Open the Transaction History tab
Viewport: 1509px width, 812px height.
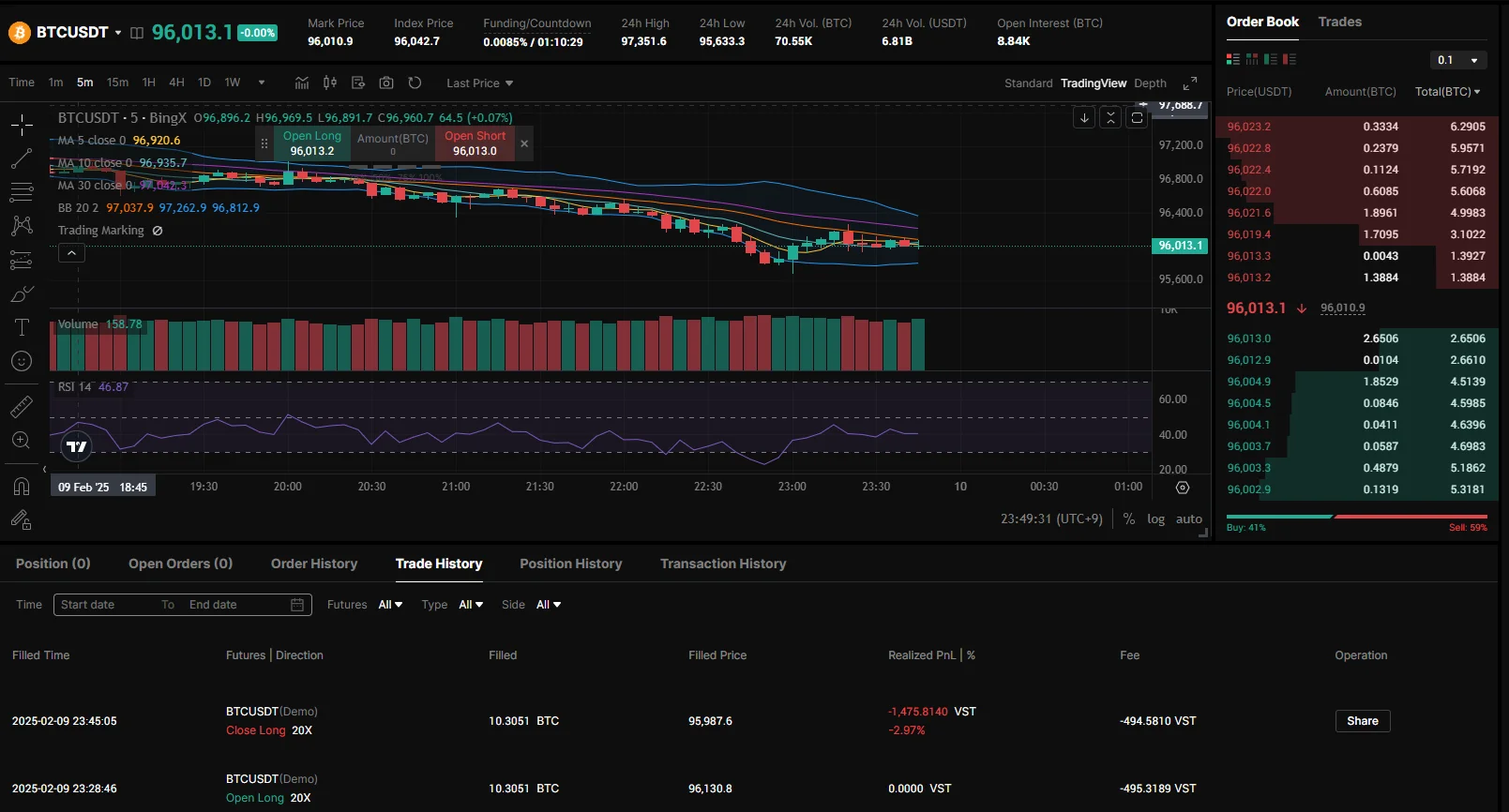[723, 564]
